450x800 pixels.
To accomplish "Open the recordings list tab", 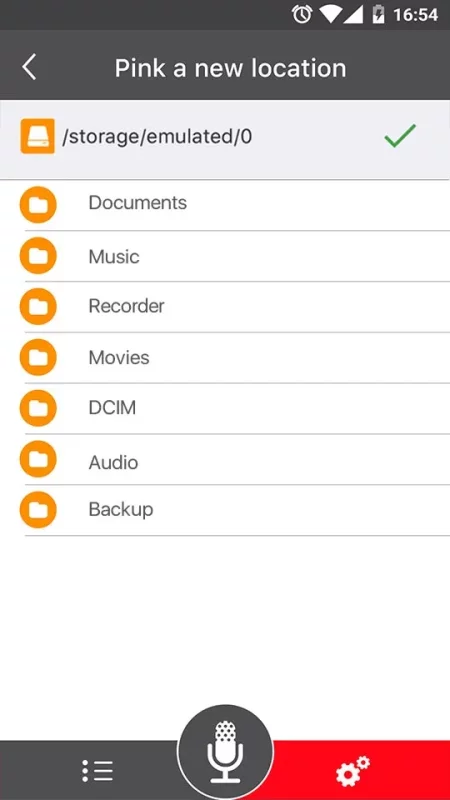I will point(97,770).
